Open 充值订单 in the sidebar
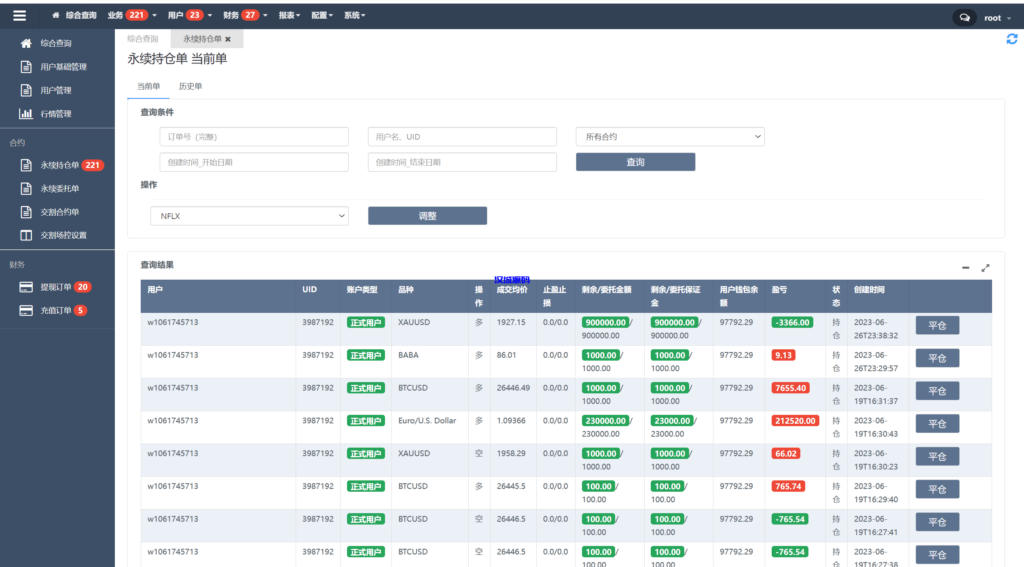Image resolution: width=1024 pixels, height=567 pixels. coord(57,311)
